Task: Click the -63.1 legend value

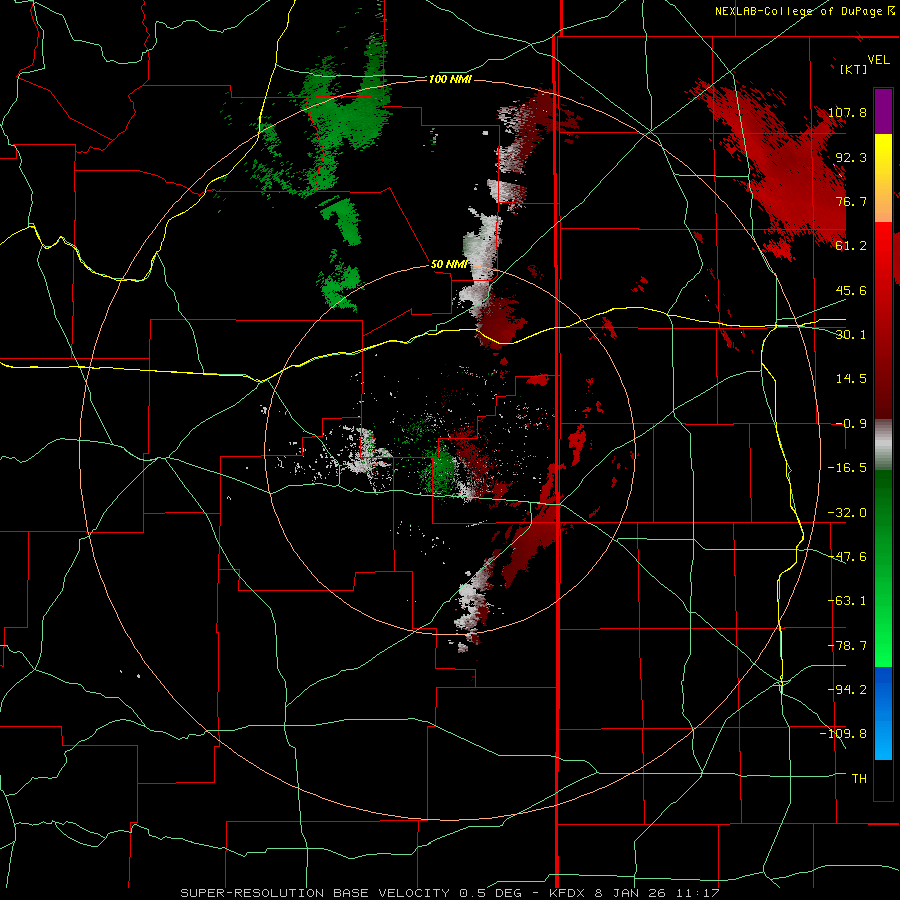Action: coord(847,601)
